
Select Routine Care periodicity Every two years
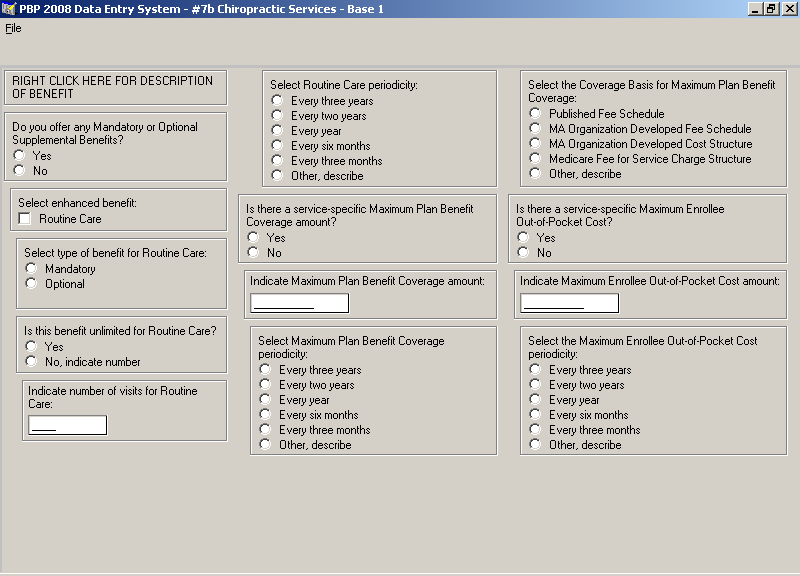coord(277,116)
